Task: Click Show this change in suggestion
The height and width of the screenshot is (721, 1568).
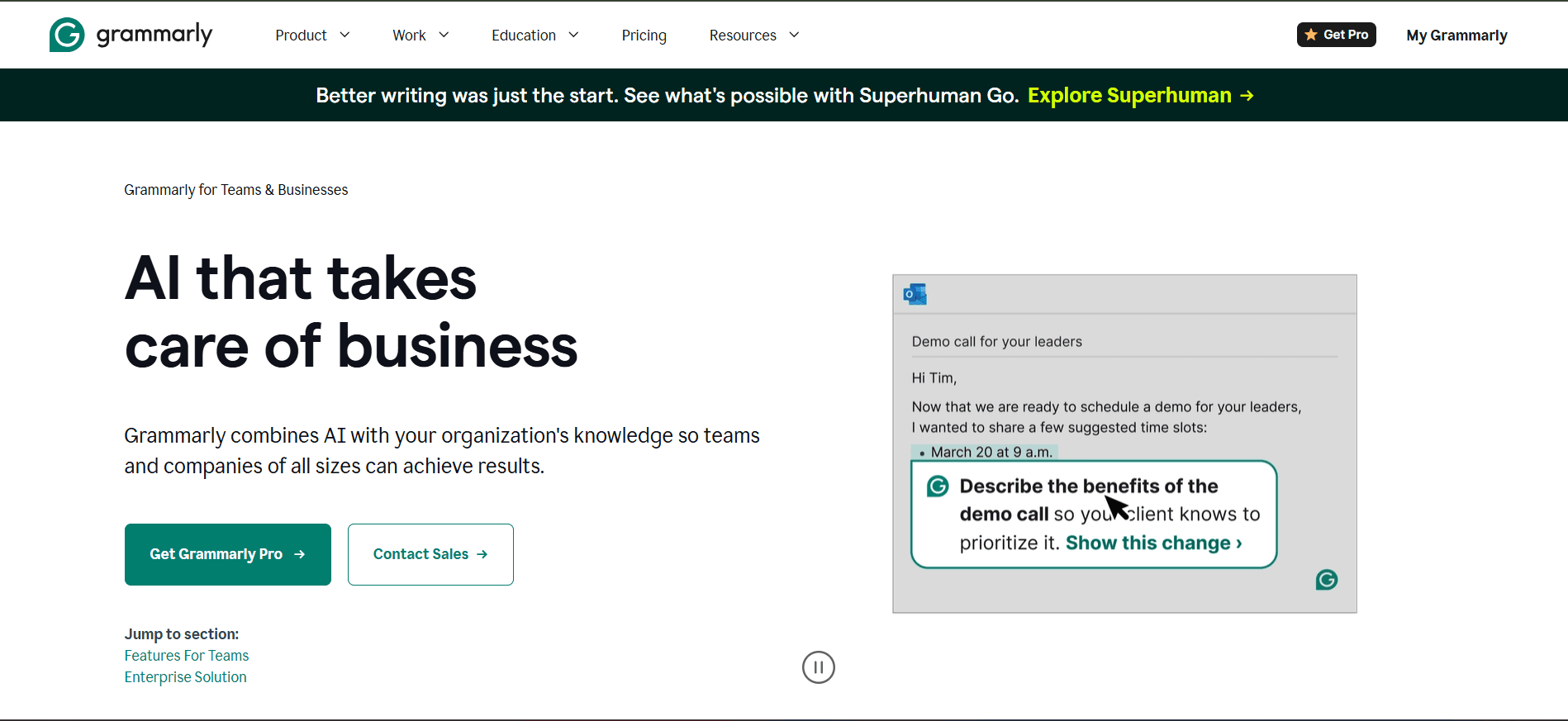Action: coord(1154,543)
